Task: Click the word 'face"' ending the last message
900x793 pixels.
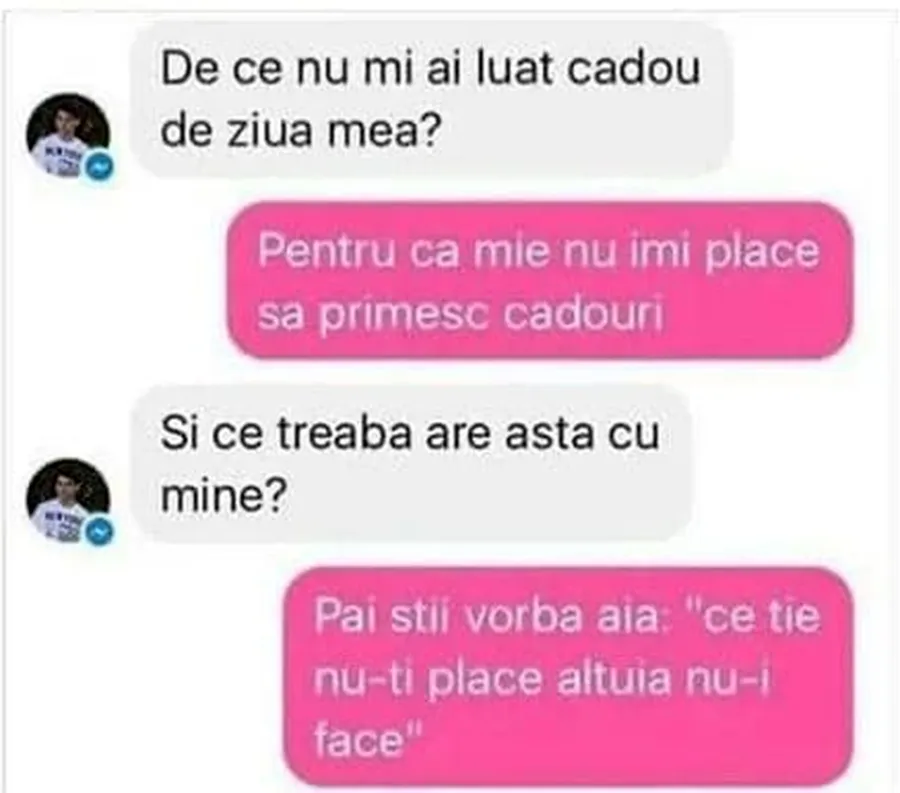Action: (x=368, y=740)
